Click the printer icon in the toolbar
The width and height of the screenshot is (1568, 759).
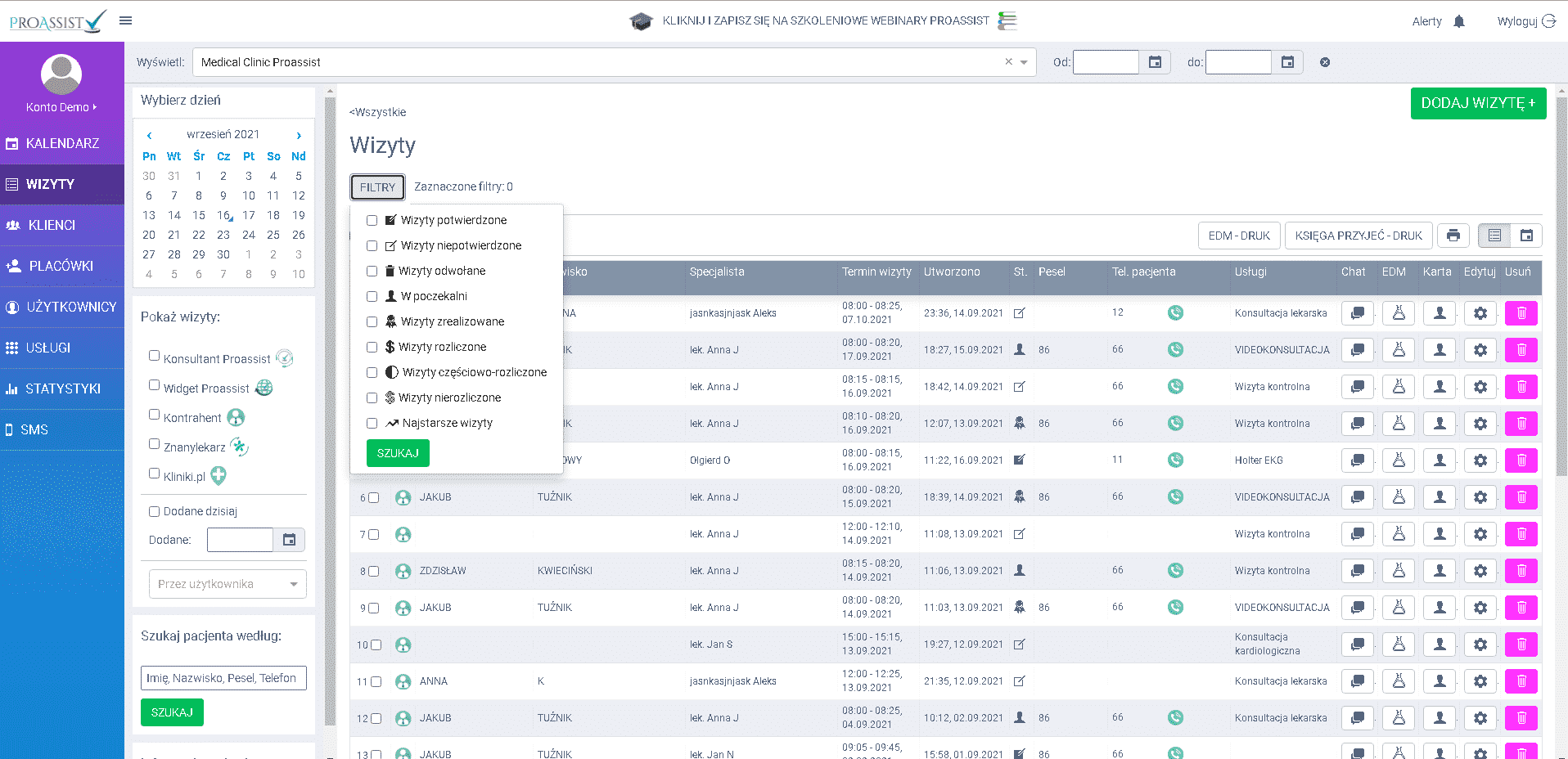coord(1453,236)
